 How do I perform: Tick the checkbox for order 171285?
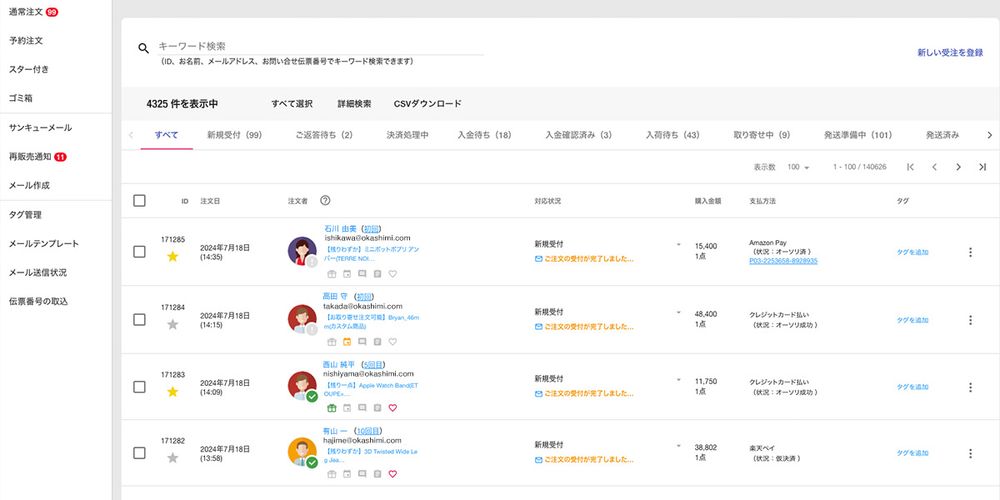139,252
